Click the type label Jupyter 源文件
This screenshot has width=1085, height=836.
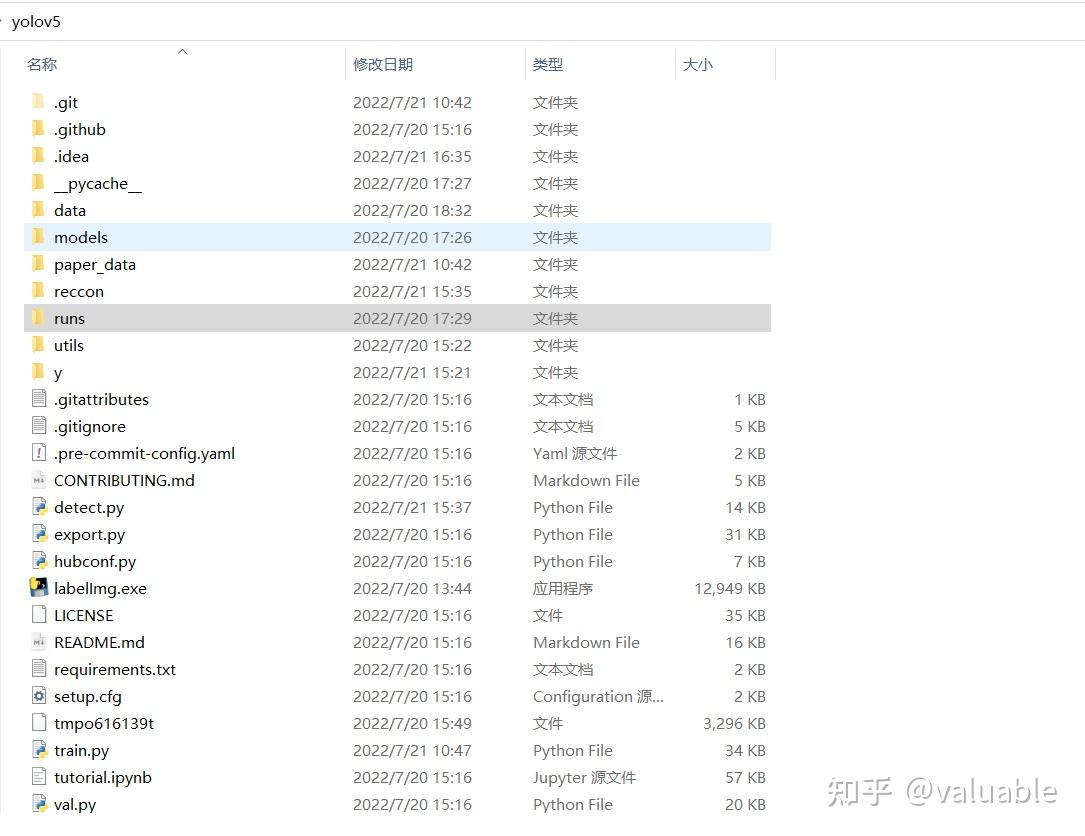click(585, 777)
